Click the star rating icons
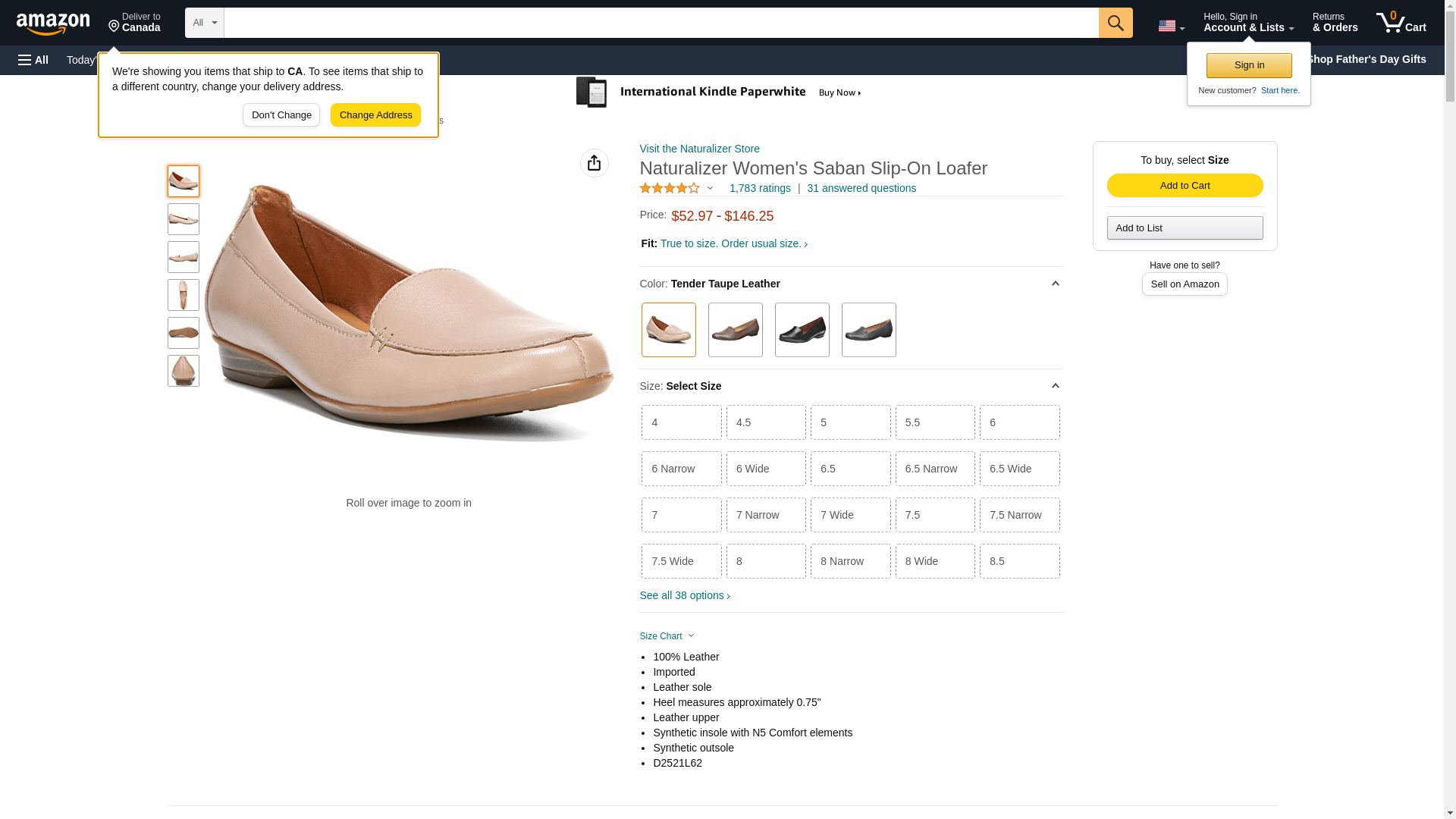 pos(670,188)
